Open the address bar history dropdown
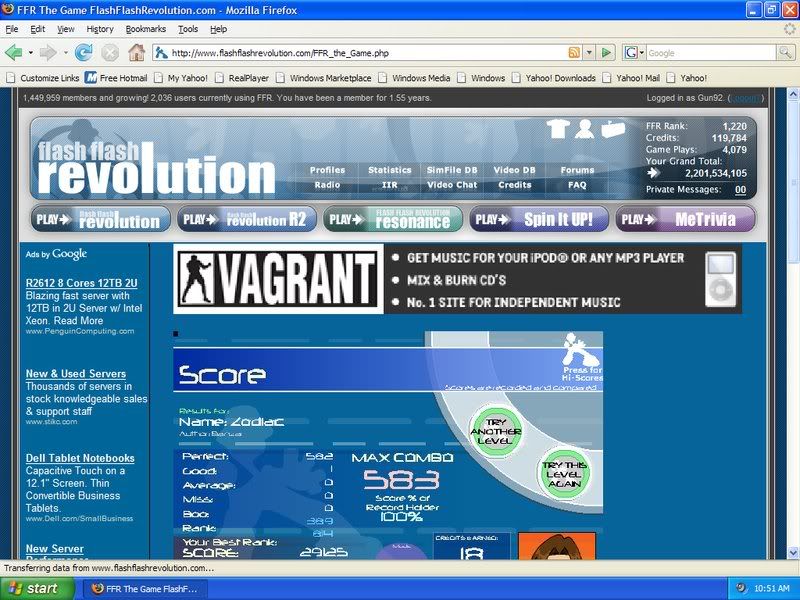This screenshot has height=600, width=800. tap(590, 53)
